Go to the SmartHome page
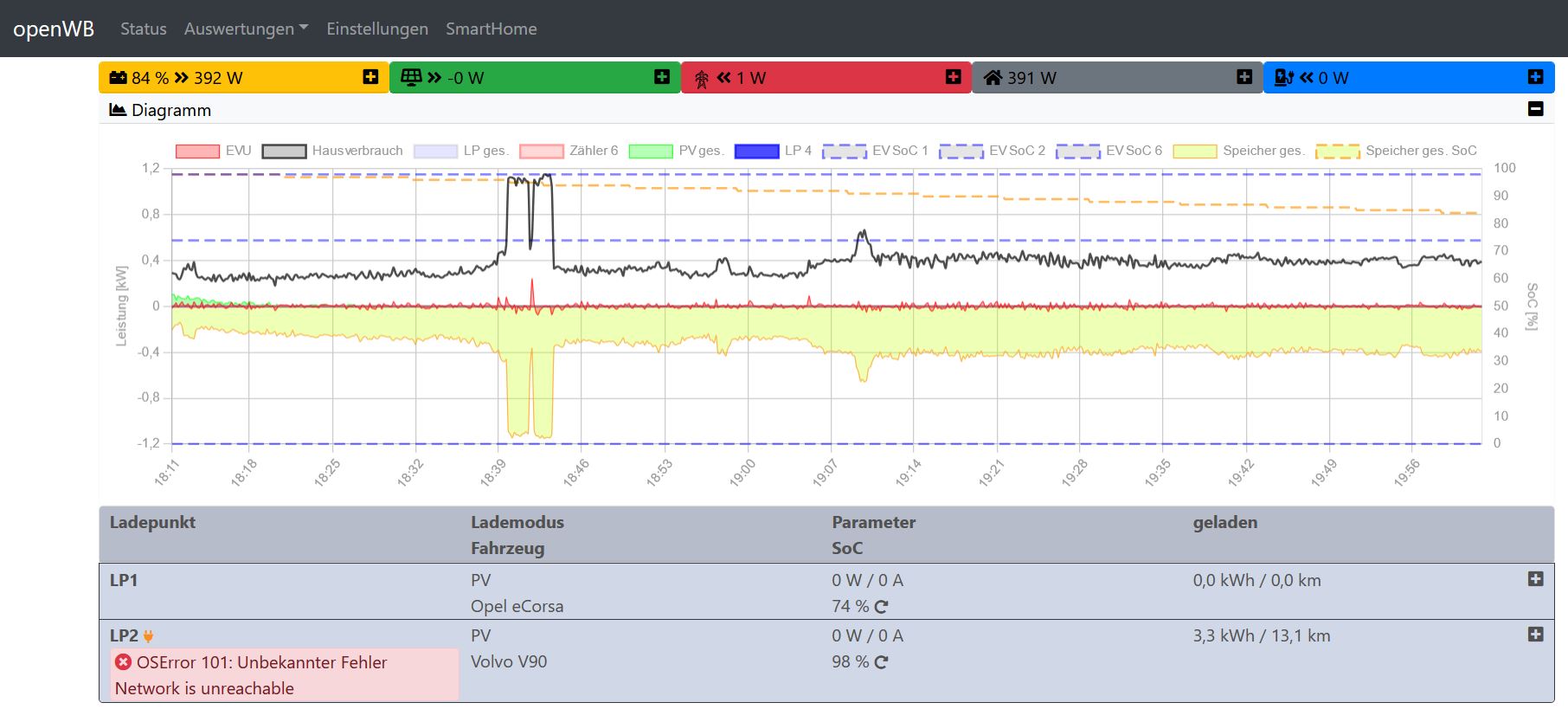Image resolution: width=1568 pixels, height=722 pixels. (x=491, y=29)
